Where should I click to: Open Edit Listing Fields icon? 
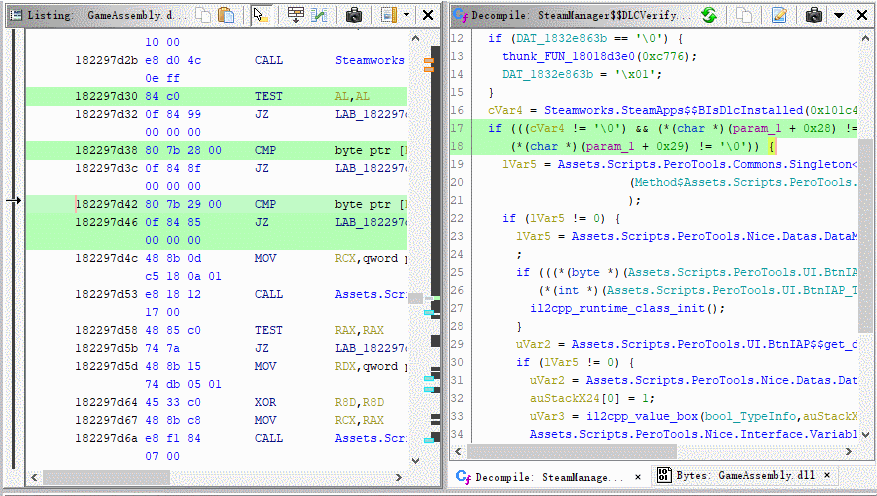[x=296, y=15]
